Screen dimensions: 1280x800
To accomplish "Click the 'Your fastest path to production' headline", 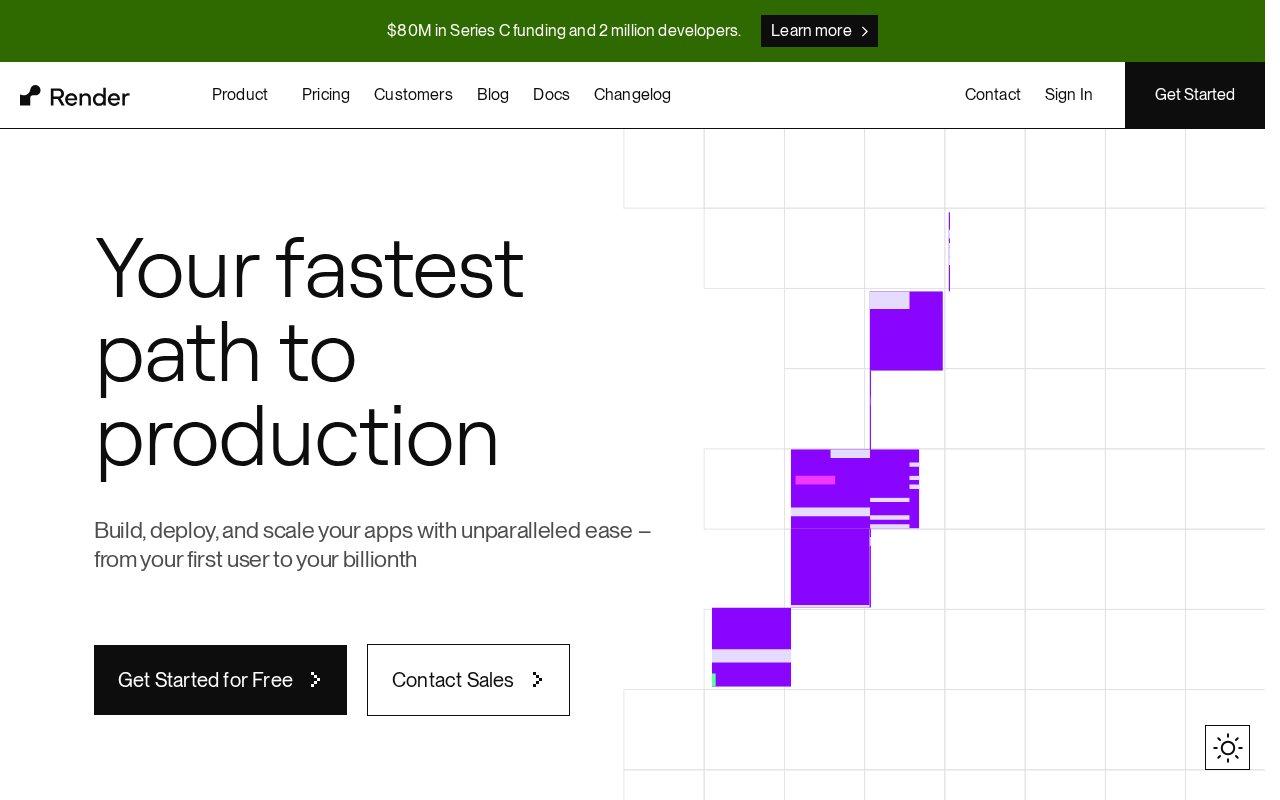I will point(310,352).
